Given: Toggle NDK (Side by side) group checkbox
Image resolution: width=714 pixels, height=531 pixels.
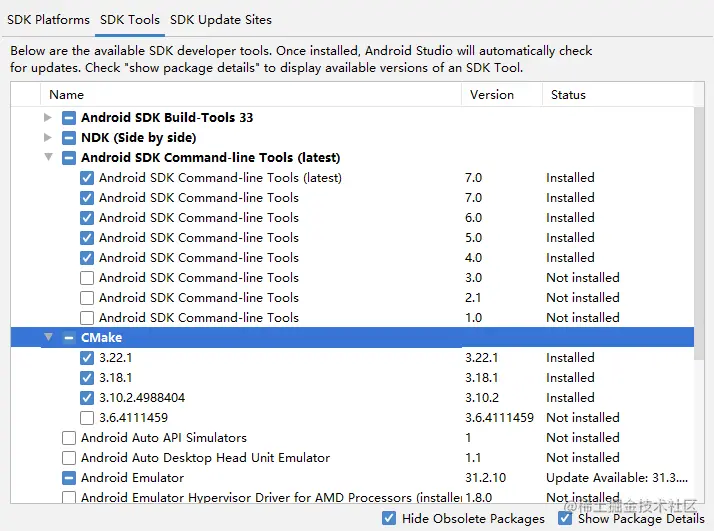Looking at the screenshot, I should point(69,138).
